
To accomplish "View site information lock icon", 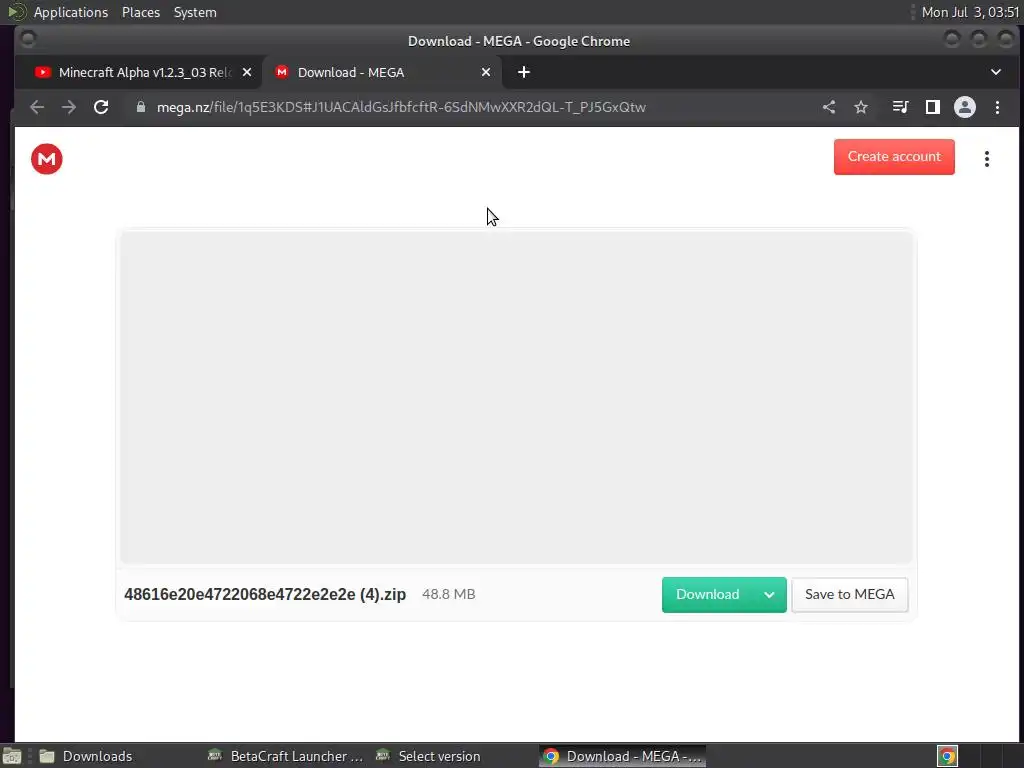I will tap(140, 107).
